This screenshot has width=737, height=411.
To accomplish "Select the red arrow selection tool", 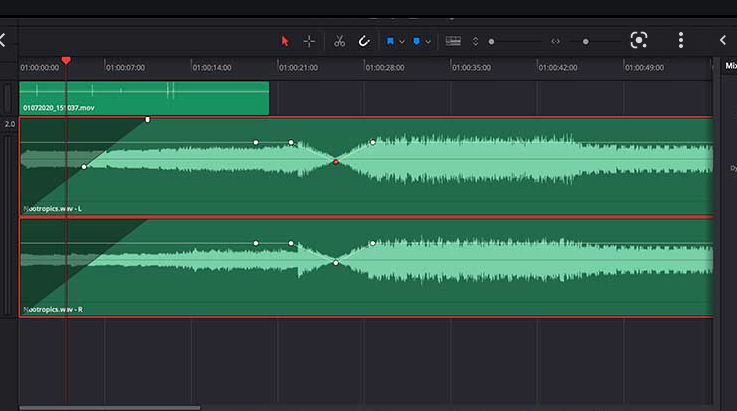I will [285, 41].
